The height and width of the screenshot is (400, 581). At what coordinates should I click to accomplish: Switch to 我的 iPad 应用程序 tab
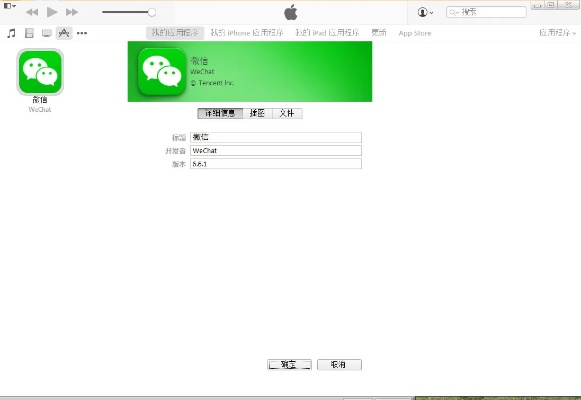click(327, 33)
